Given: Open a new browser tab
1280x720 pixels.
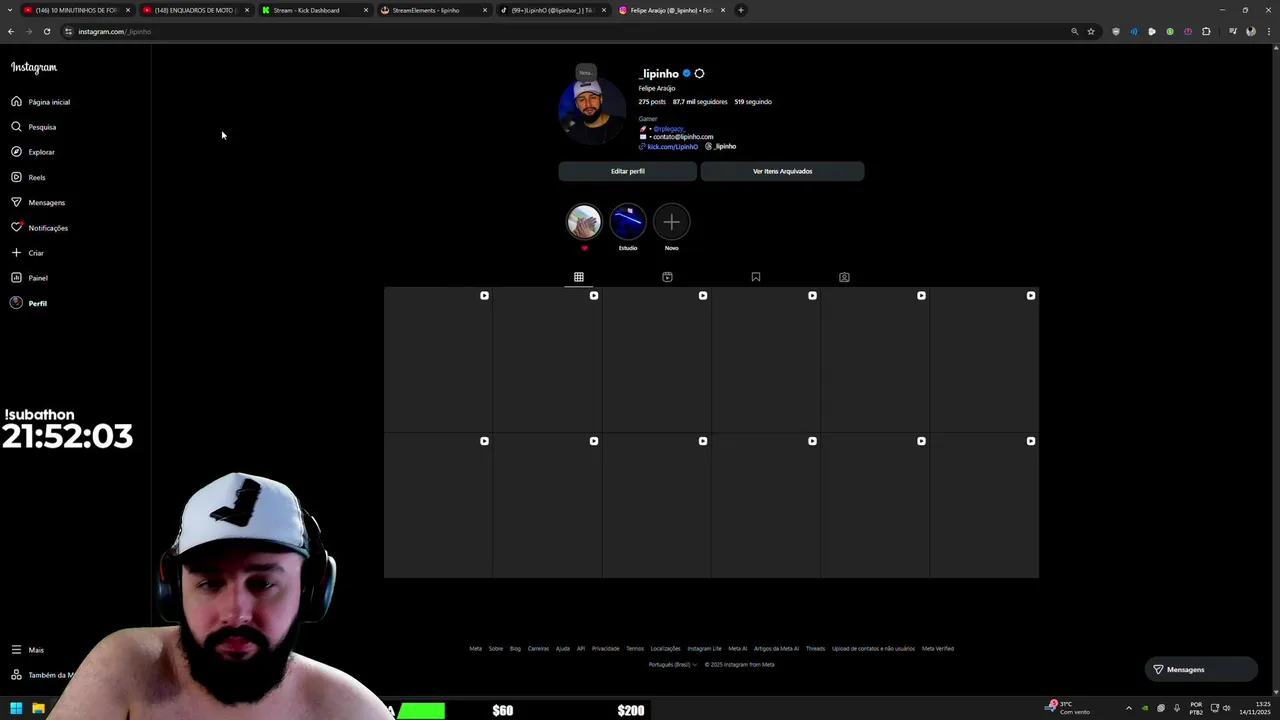Looking at the screenshot, I should tap(741, 10).
